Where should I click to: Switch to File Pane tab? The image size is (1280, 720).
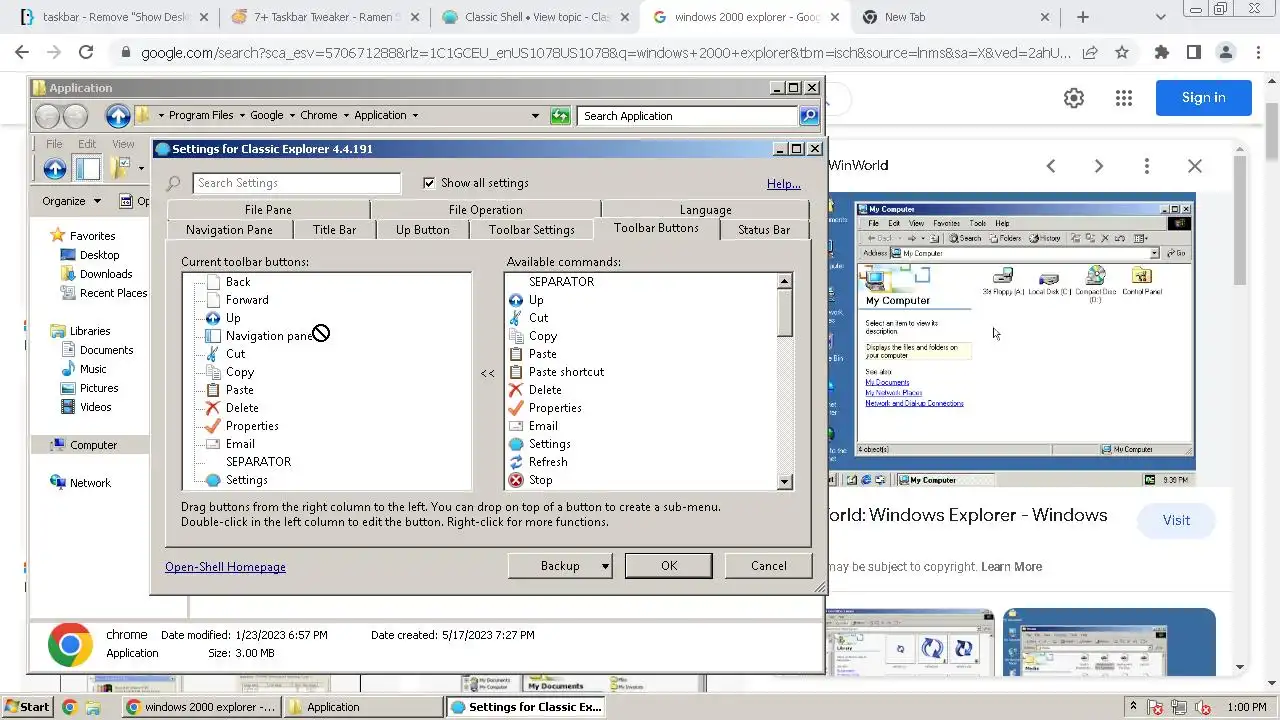[x=268, y=210]
